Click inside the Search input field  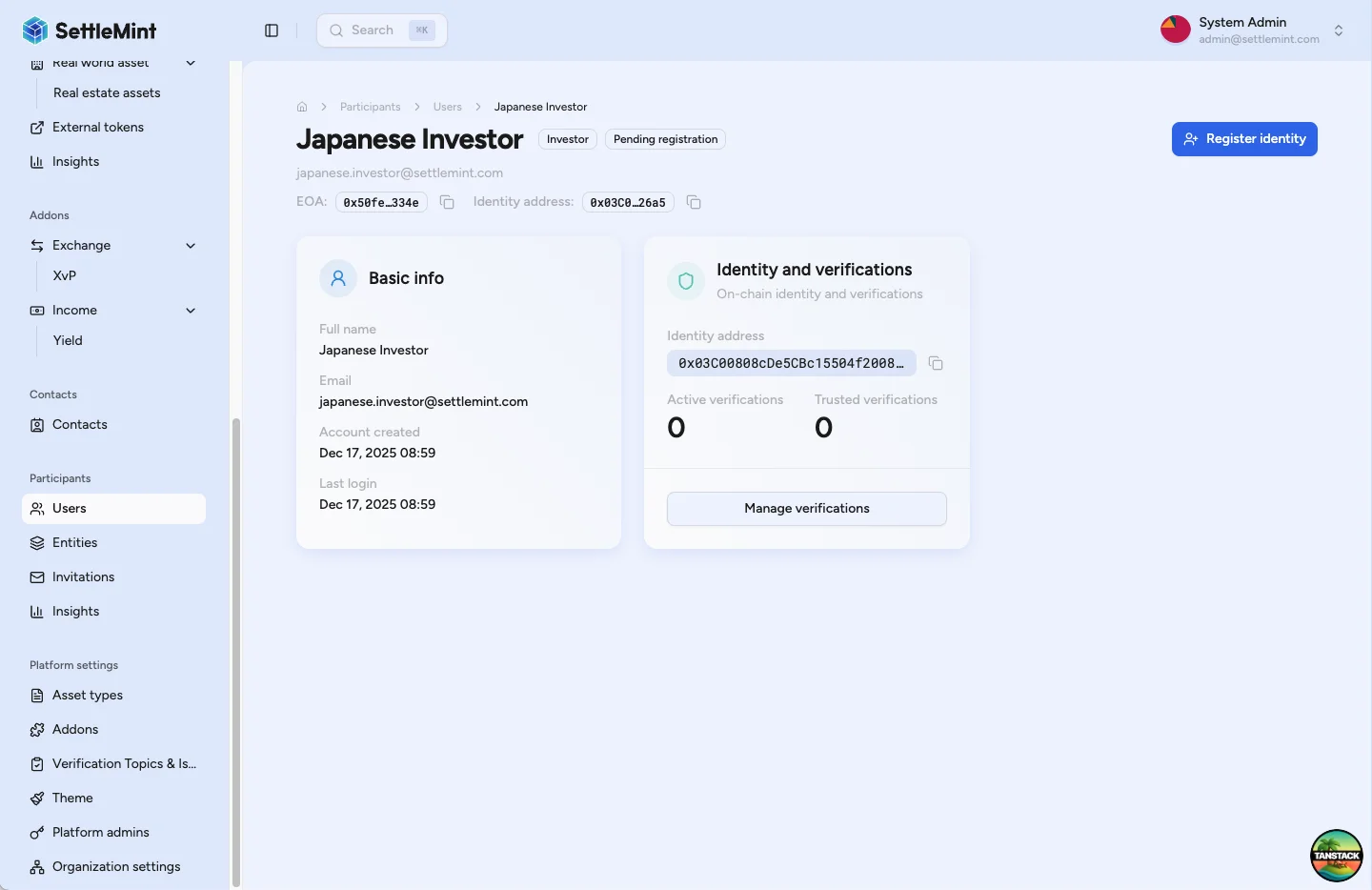coord(376,30)
